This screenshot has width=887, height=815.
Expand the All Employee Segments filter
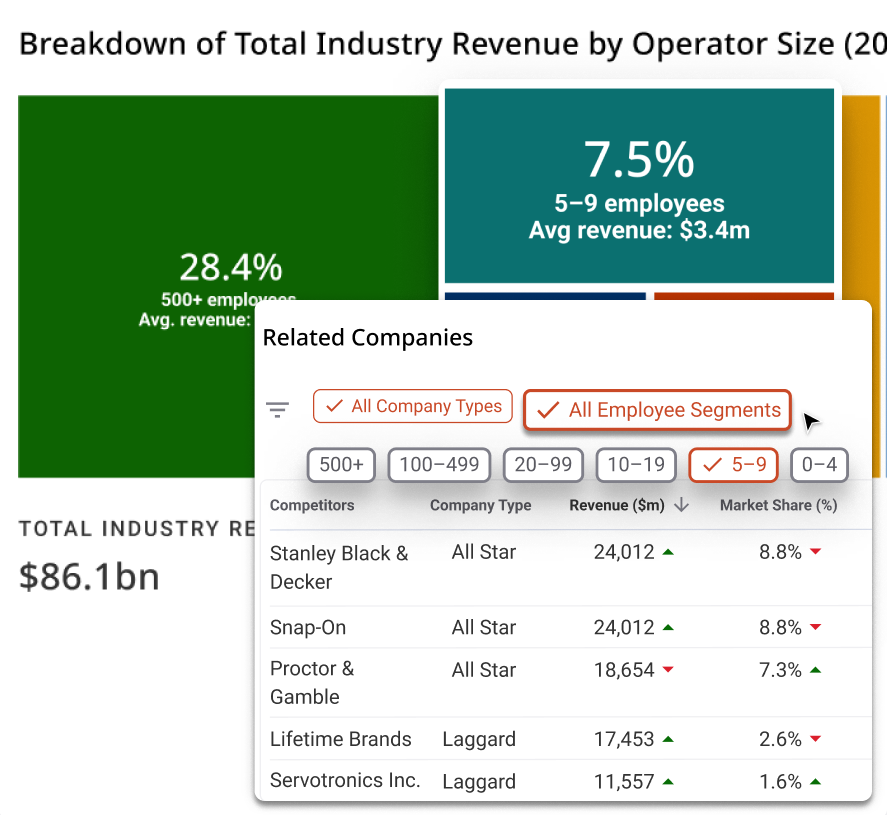(x=658, y=410)
